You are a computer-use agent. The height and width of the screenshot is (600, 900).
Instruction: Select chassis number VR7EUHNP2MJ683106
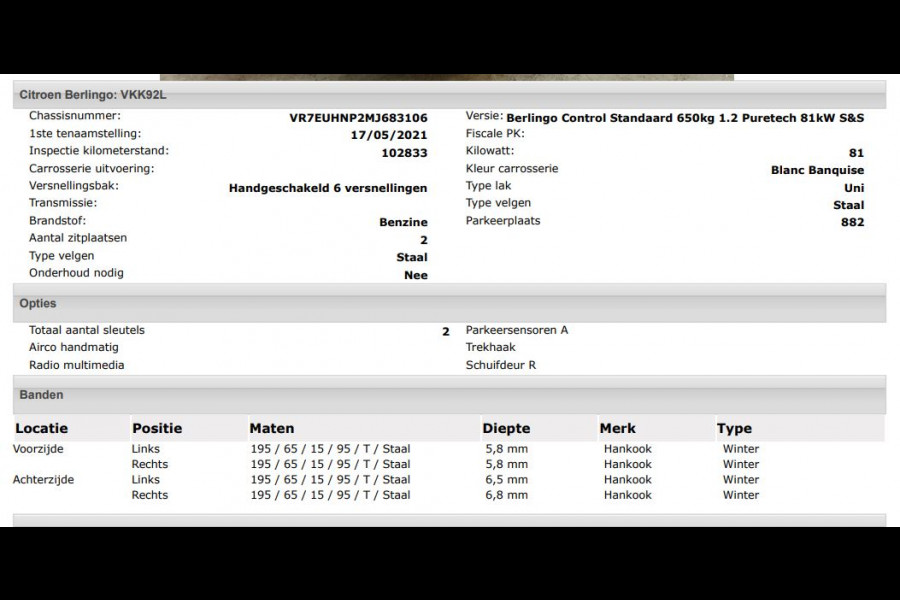(358, 118)
